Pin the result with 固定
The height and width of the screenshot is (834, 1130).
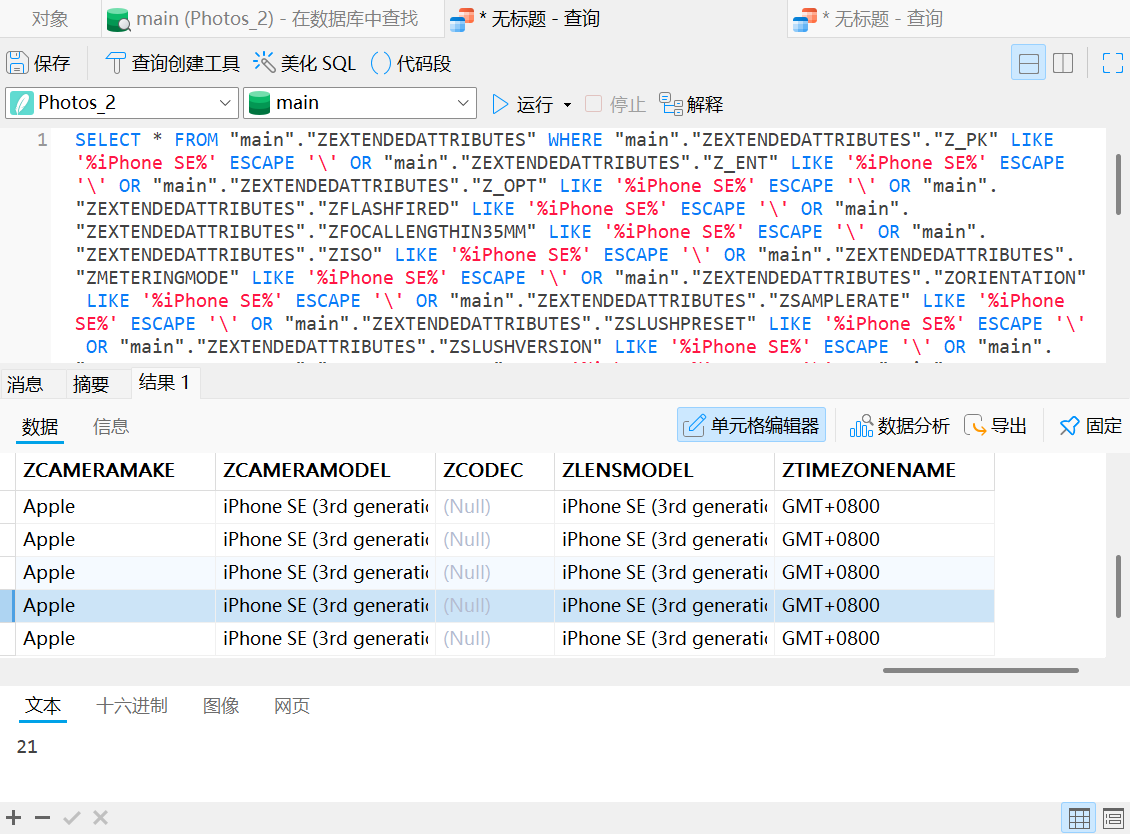1090,426
